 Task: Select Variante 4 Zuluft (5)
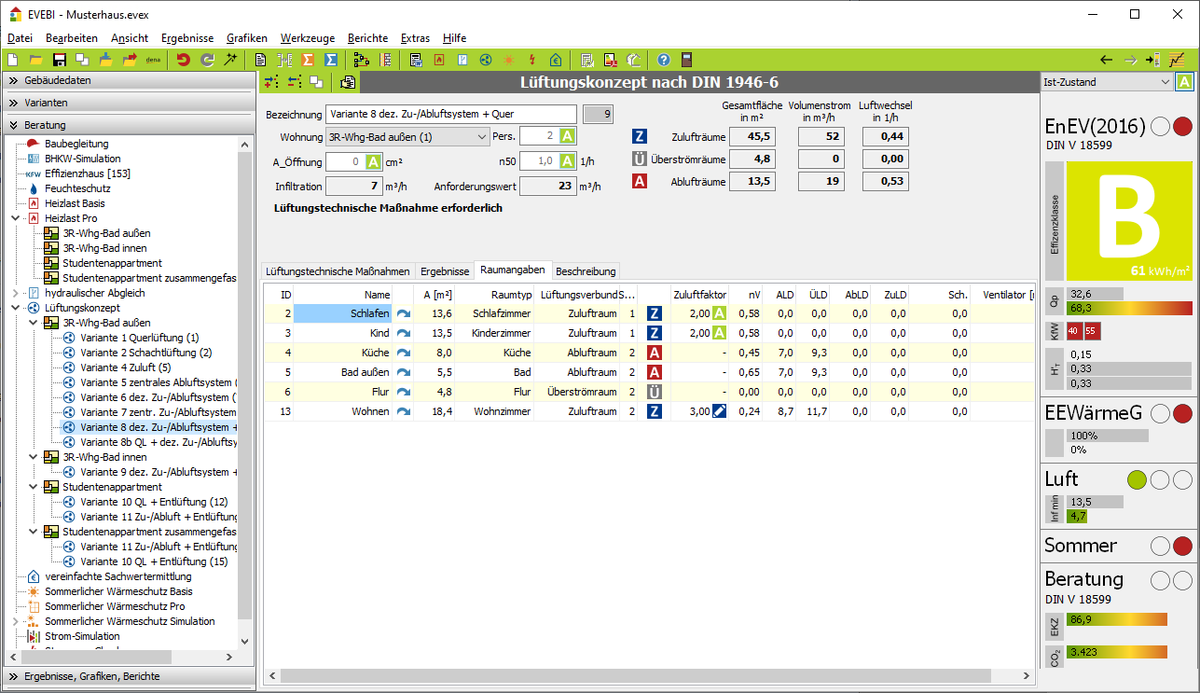pos(126,368)
